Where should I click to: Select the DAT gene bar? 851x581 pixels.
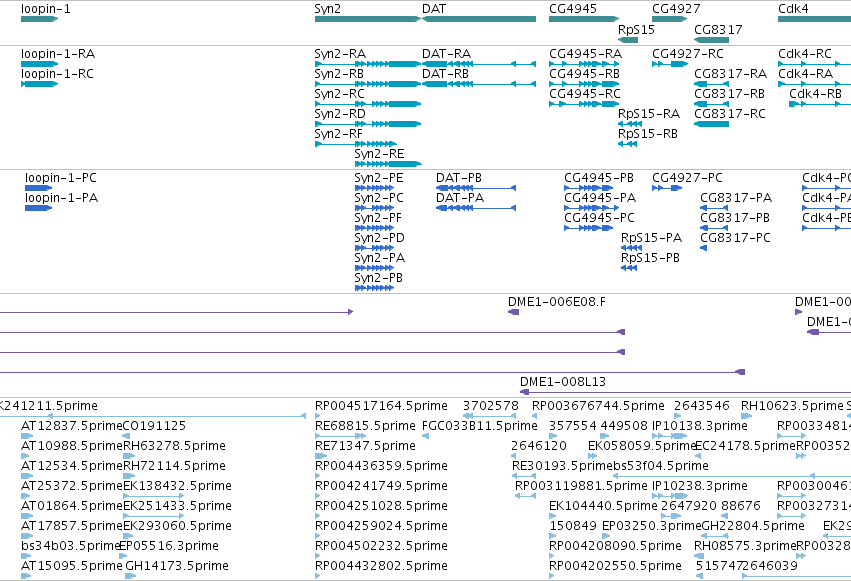479,19
